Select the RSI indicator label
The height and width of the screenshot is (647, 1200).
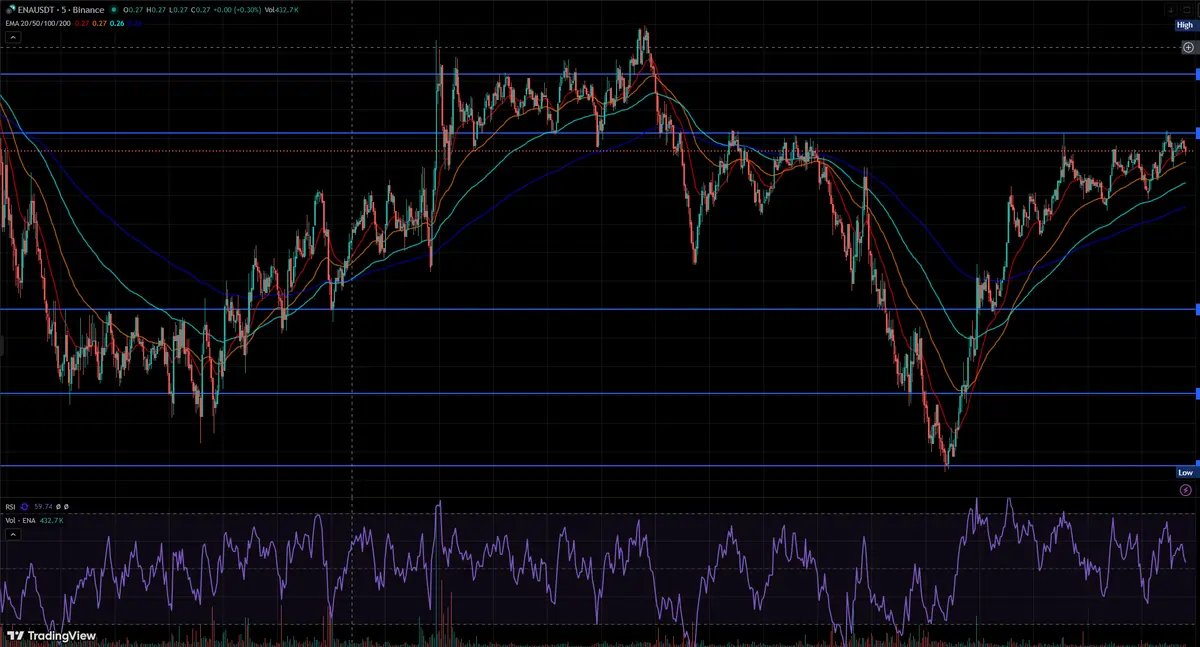click(x=10, y=507)
